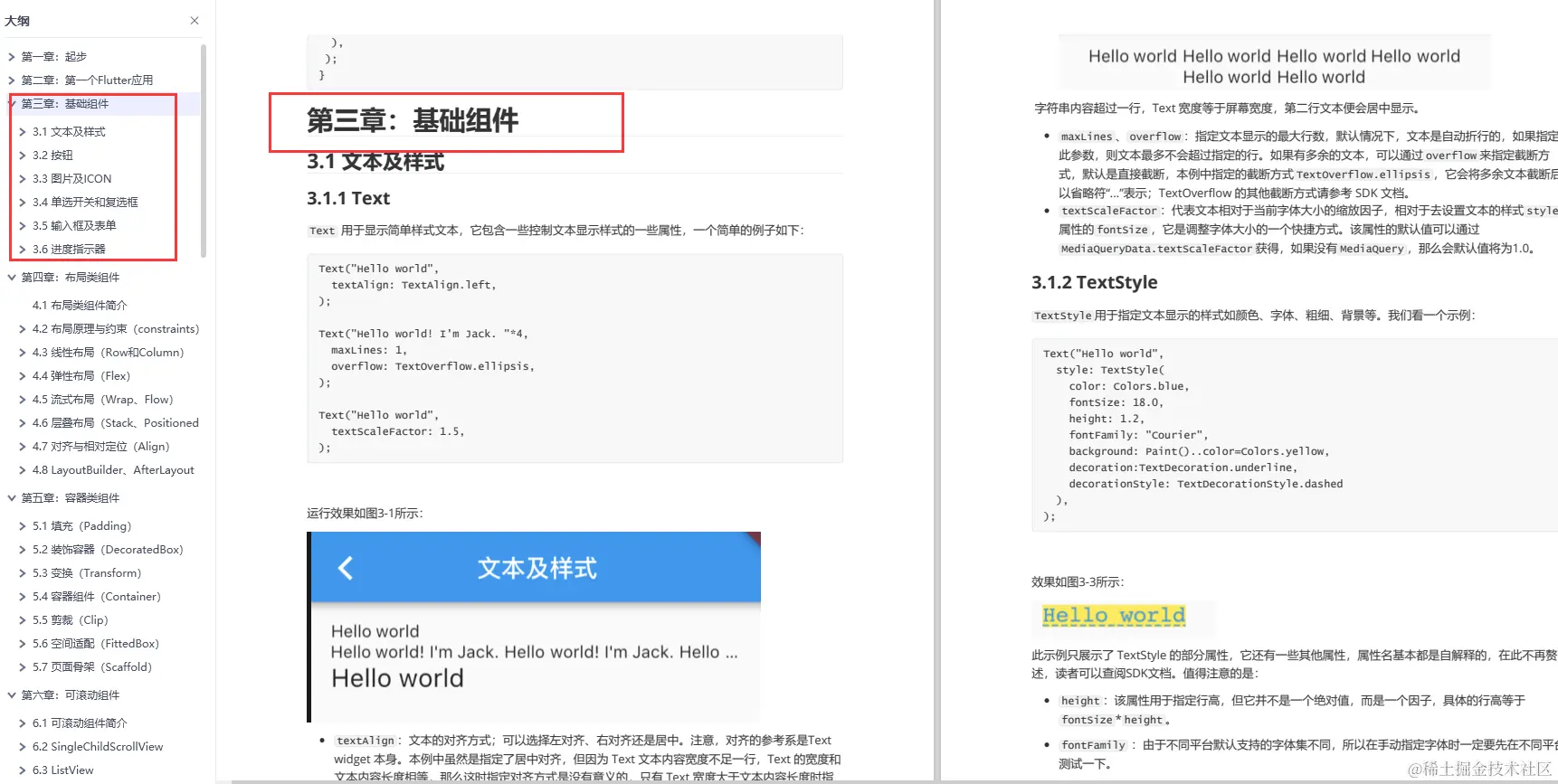Image resolution: width=1558 pixels, height=784 pixels.
Task: Expand section 3.4 单选开关和复选框
Action: click(x=23, y=202)
